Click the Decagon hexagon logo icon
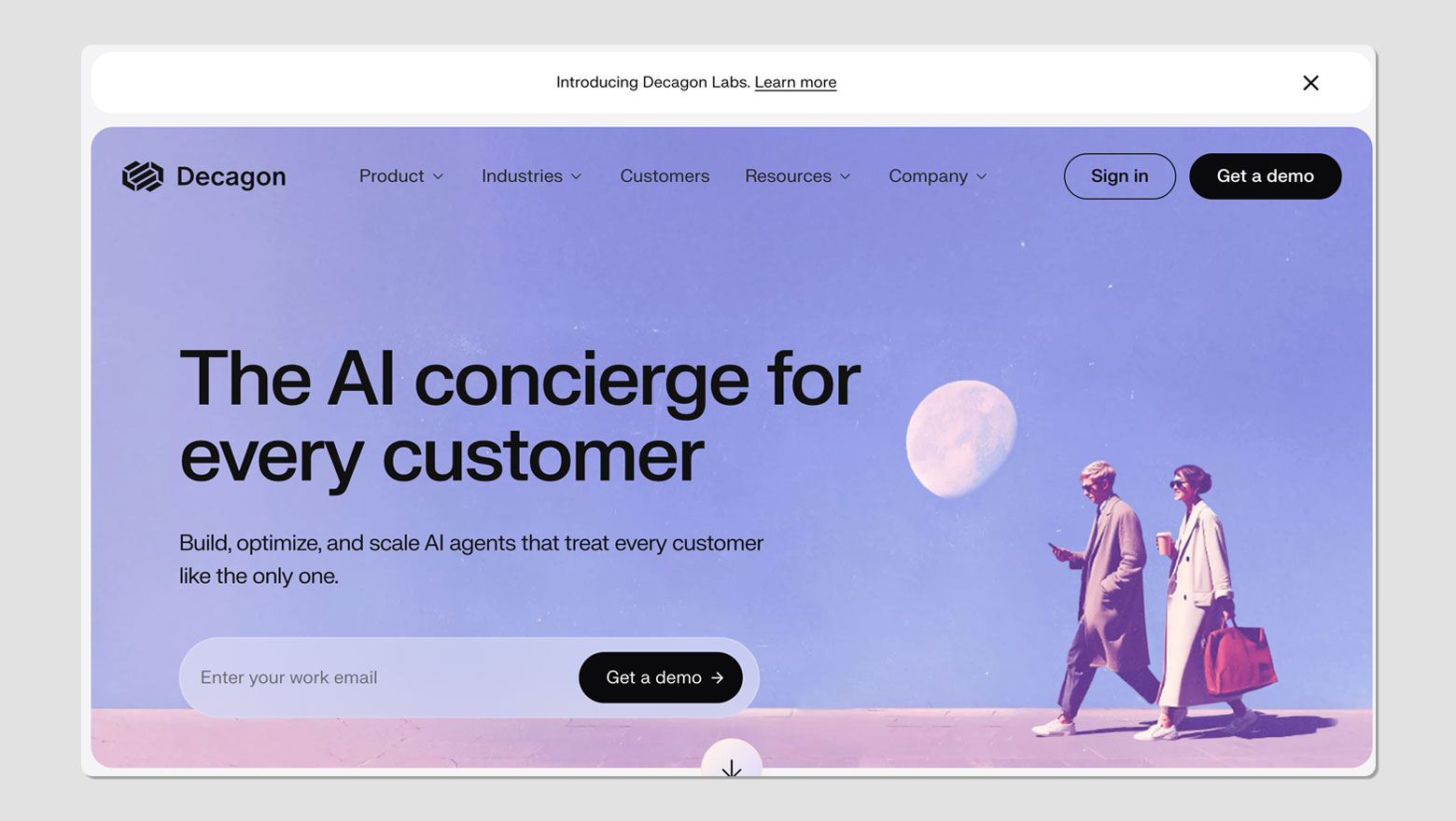Viewport: 1456px width, 821px height. pyautogui.click(x=143, y=175)
